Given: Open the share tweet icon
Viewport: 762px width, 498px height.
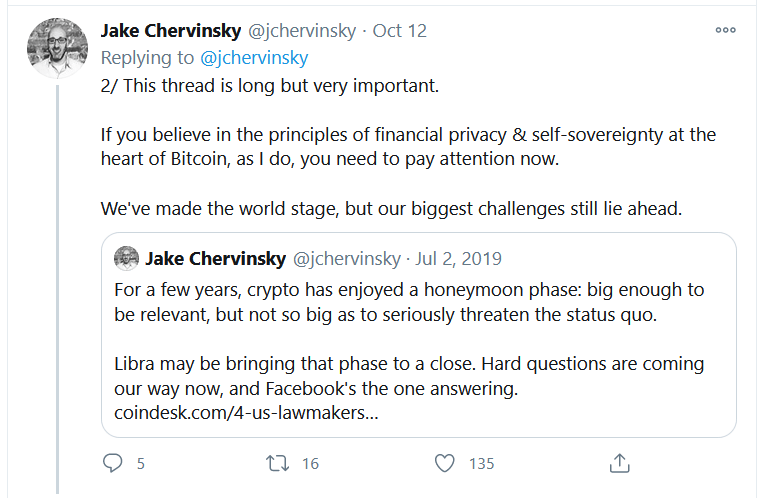Looking at the screenshot, I should pos(619,464).
